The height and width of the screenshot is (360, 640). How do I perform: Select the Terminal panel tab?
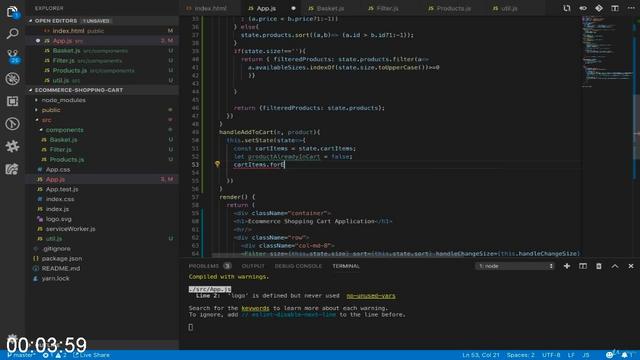pyautogui.click(x=346, y=266)
